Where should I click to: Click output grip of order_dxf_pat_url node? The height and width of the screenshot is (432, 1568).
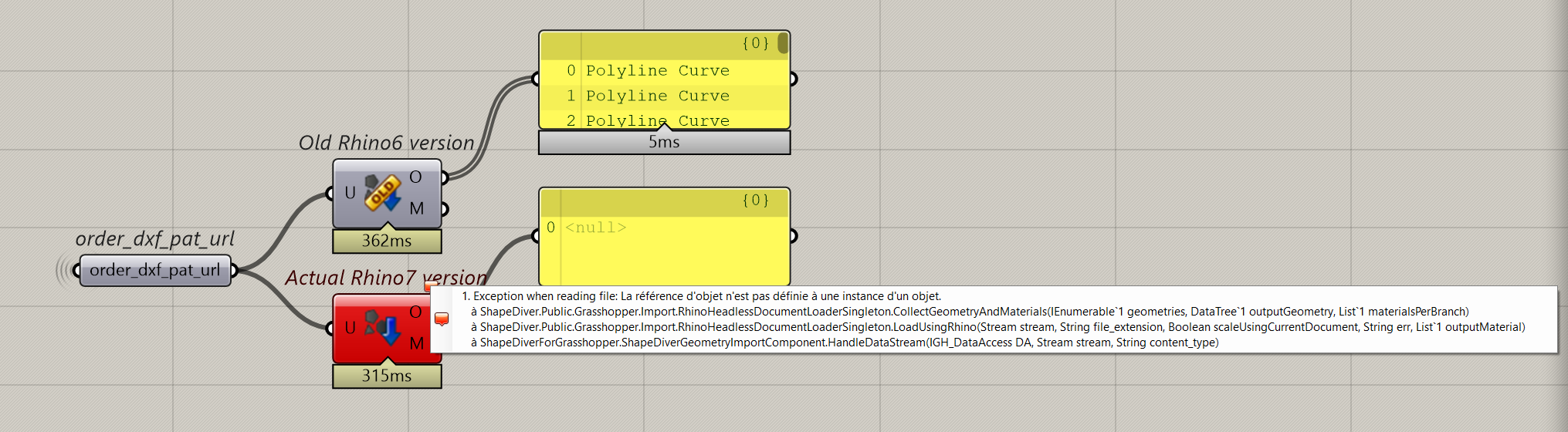click(x=234, y=270)
